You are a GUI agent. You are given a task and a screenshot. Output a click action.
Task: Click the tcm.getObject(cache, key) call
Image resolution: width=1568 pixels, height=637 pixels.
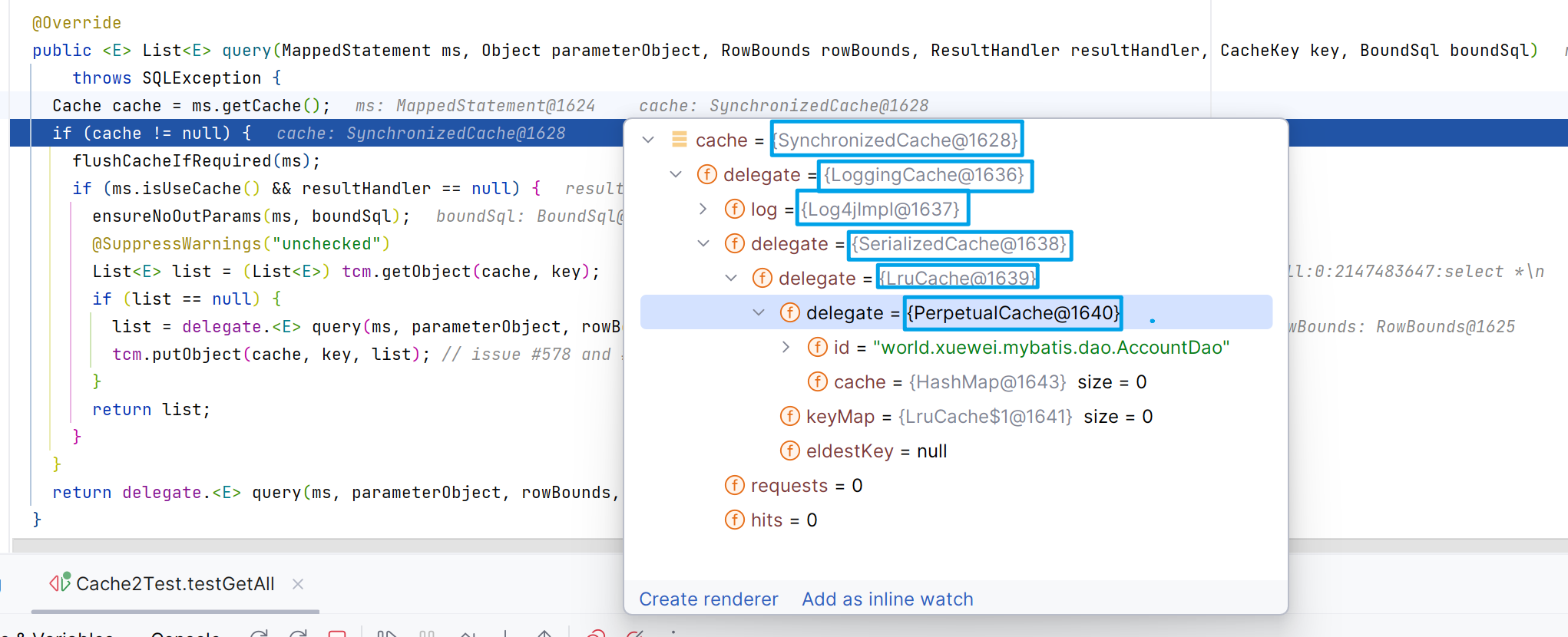coord(470,272)
